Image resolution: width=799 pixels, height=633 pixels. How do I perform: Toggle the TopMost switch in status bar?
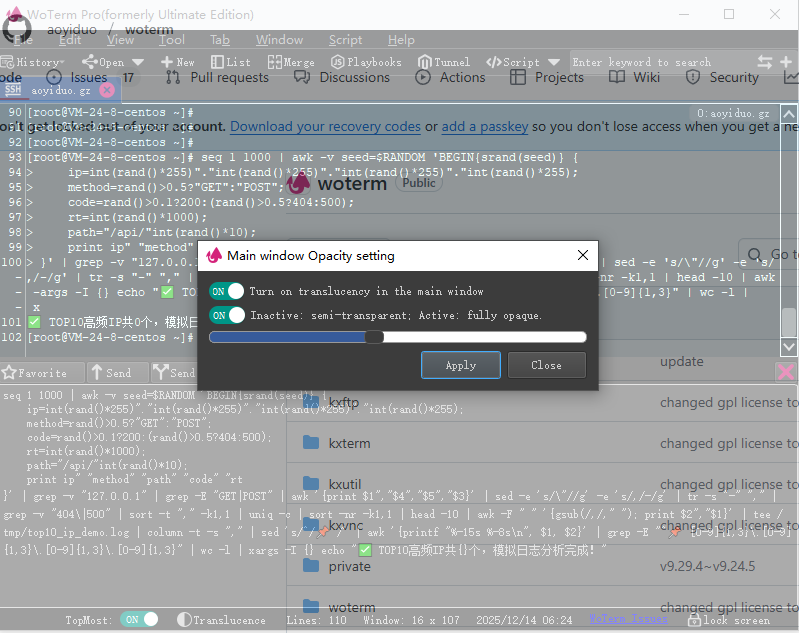tap(139, 619)
